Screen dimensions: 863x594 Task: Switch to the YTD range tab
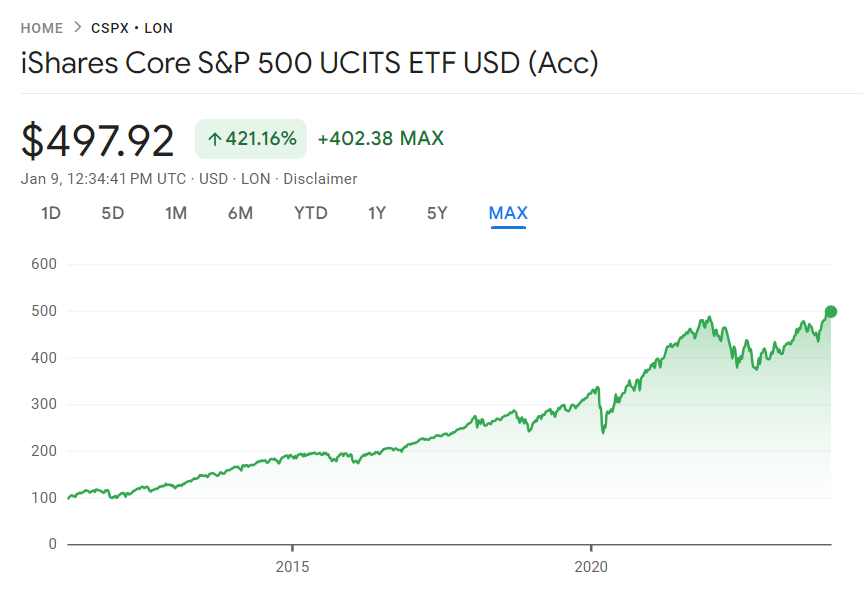(310, 213)
